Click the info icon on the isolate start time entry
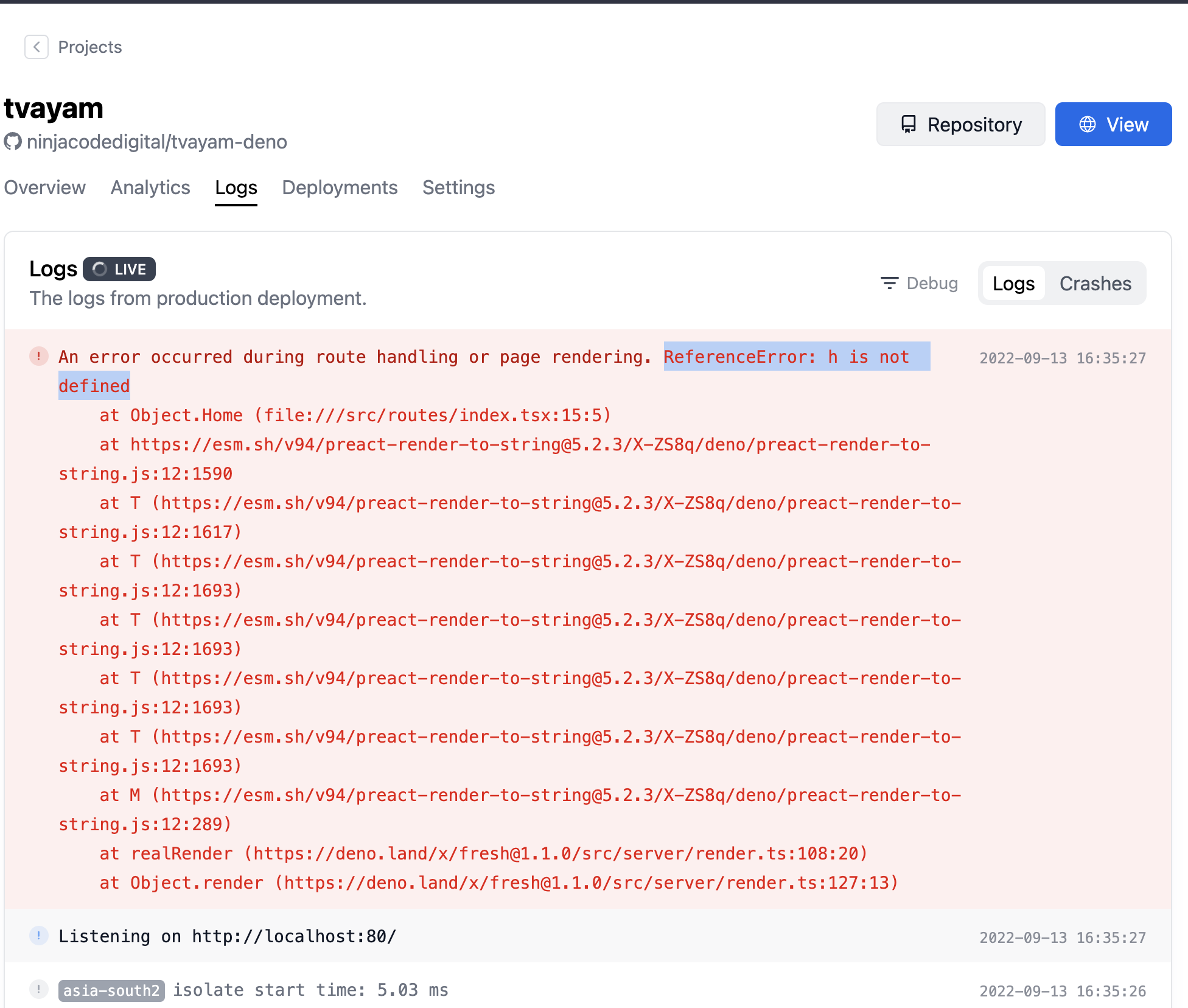Image resolution: width=1188 pixels, height=1008 pixels. coord(39,990)
